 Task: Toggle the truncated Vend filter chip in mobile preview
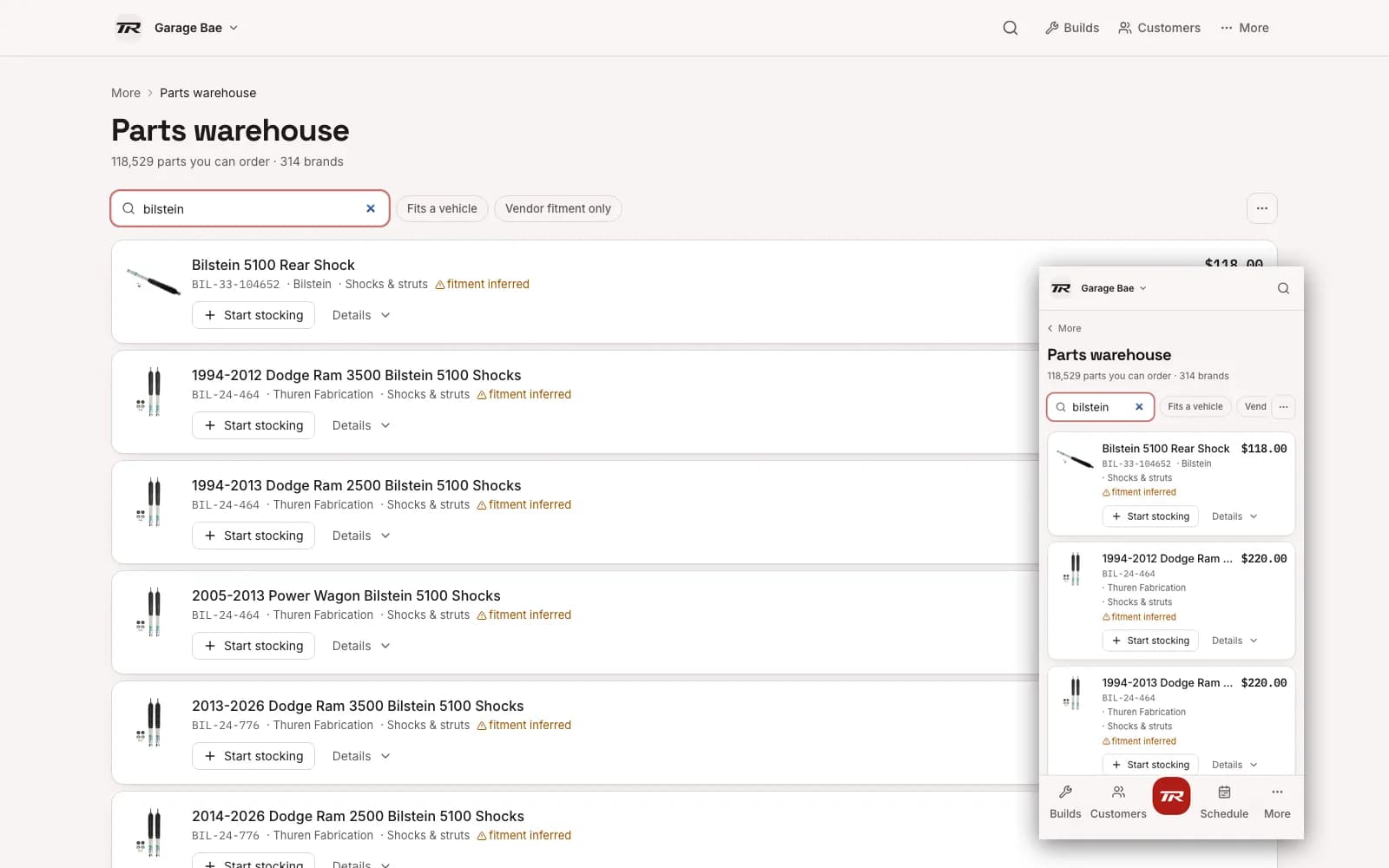(x=1254, y=406)
